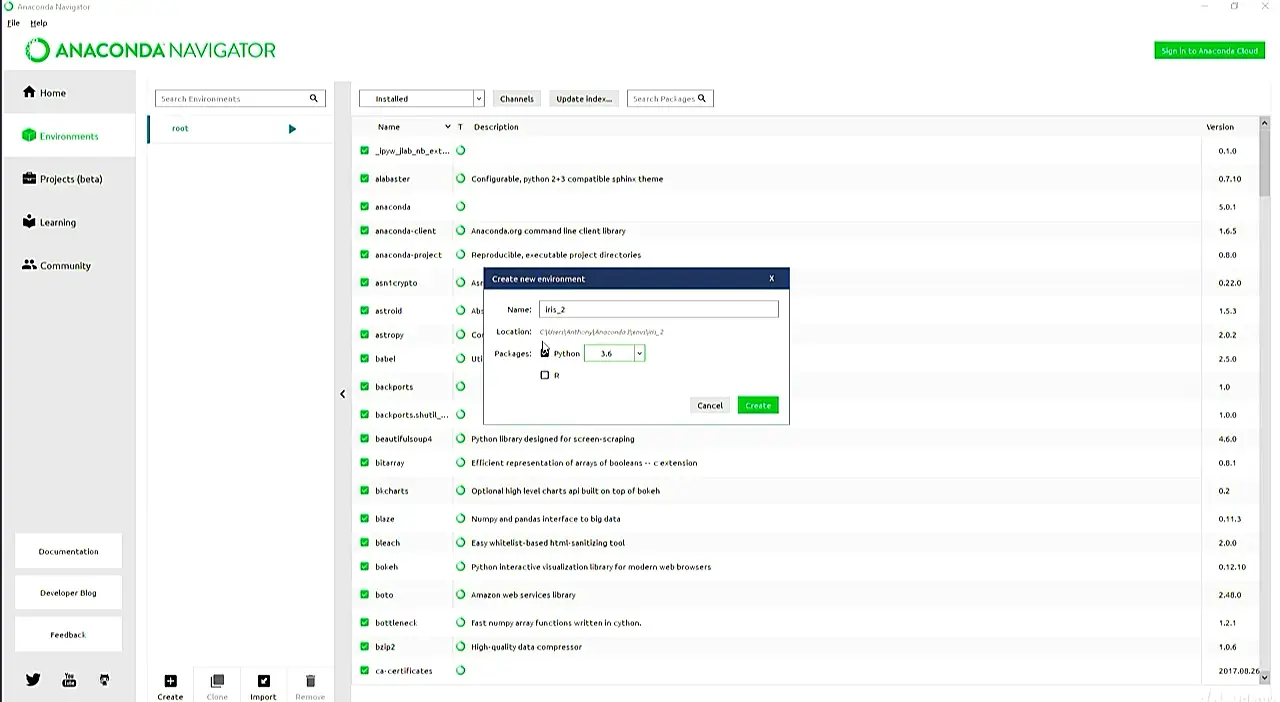Click the status circle icon for ca-certificates
This screenshot has width=1280, height=702.
(461, 671)
